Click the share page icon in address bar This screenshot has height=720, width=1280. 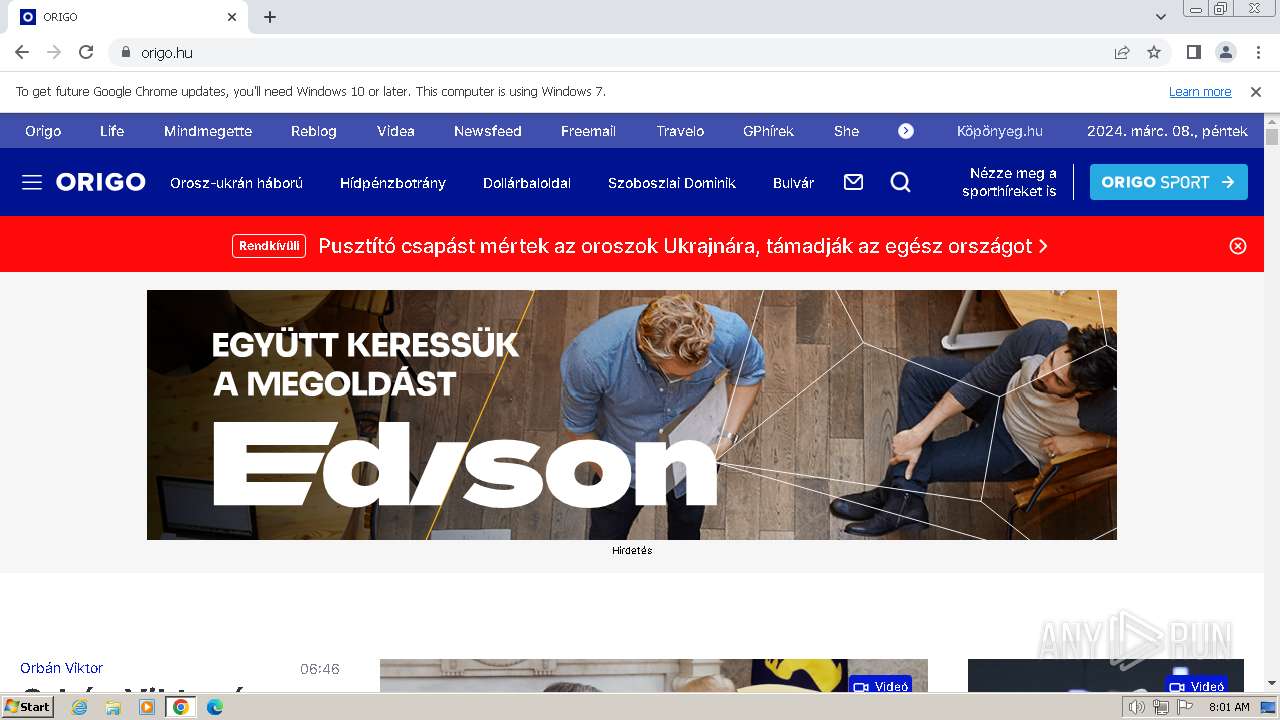(1122, 52)
